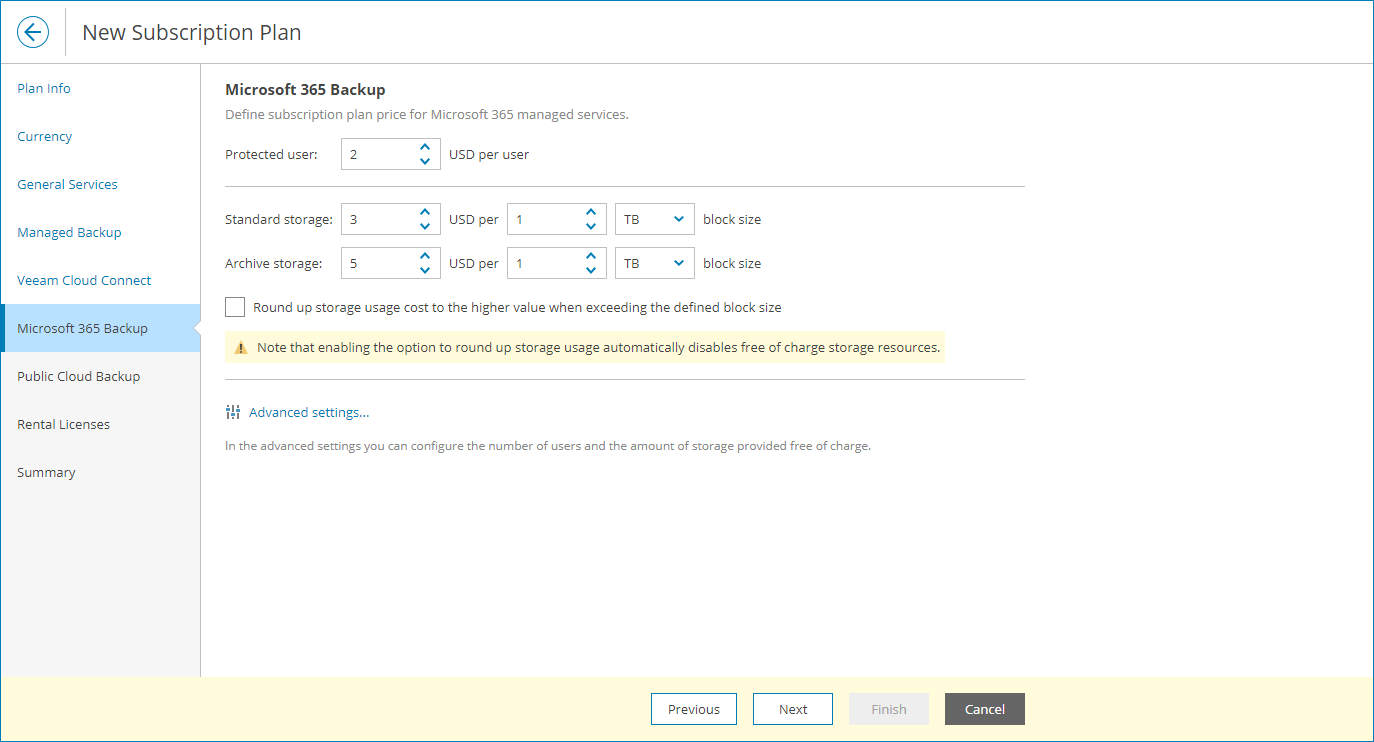1374x742 pixels.
Task: Select Rental Licenses in sidebar
Action: click(63, 424)
